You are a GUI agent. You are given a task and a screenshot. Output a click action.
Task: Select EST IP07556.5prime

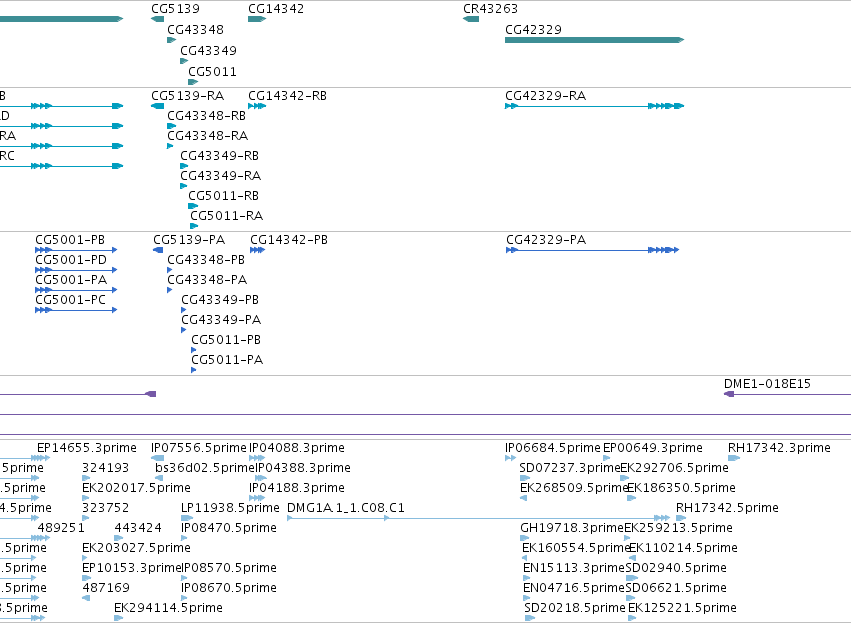(199, 448)
